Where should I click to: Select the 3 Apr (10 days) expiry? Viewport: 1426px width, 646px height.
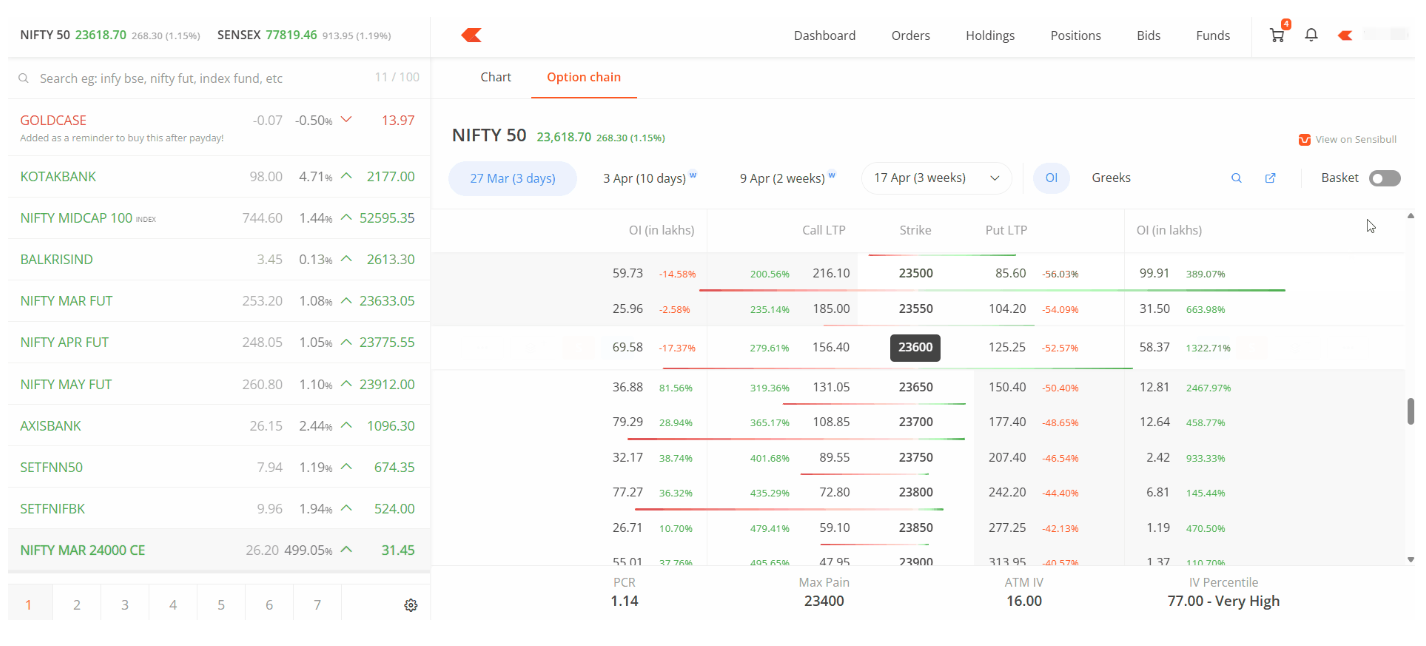[x=650, y=178]
